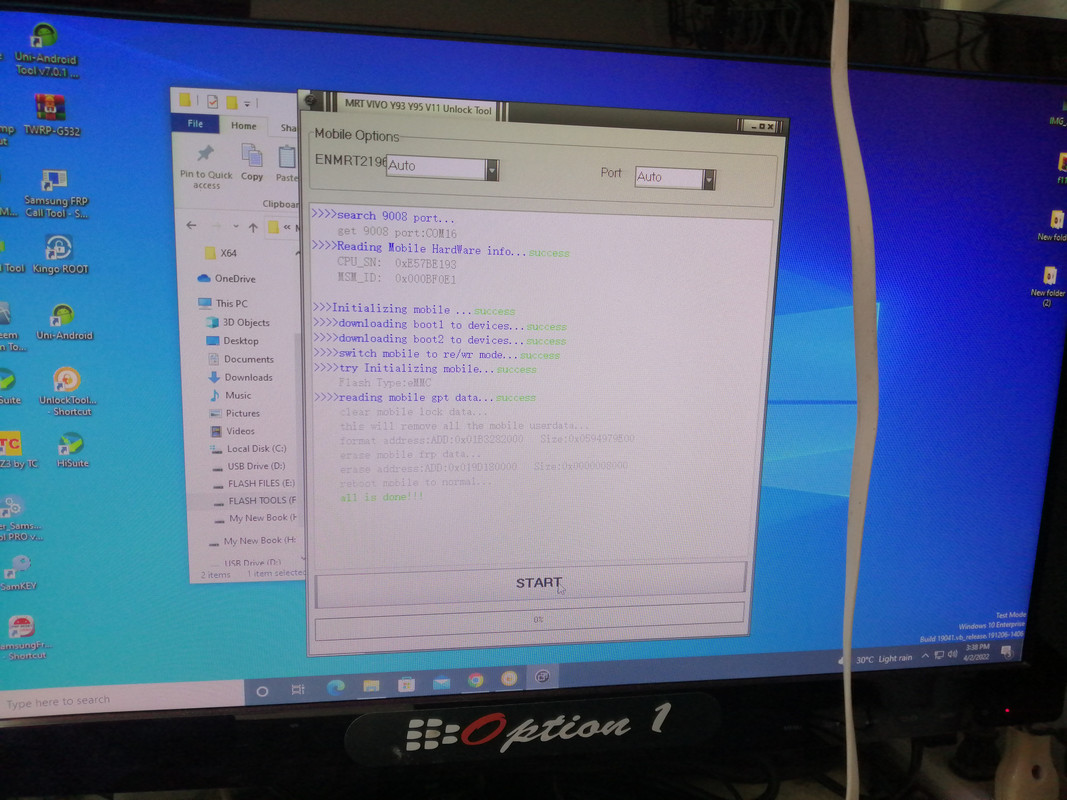Open the notification center icon
1067x800 pixels.
(1007, 653)
